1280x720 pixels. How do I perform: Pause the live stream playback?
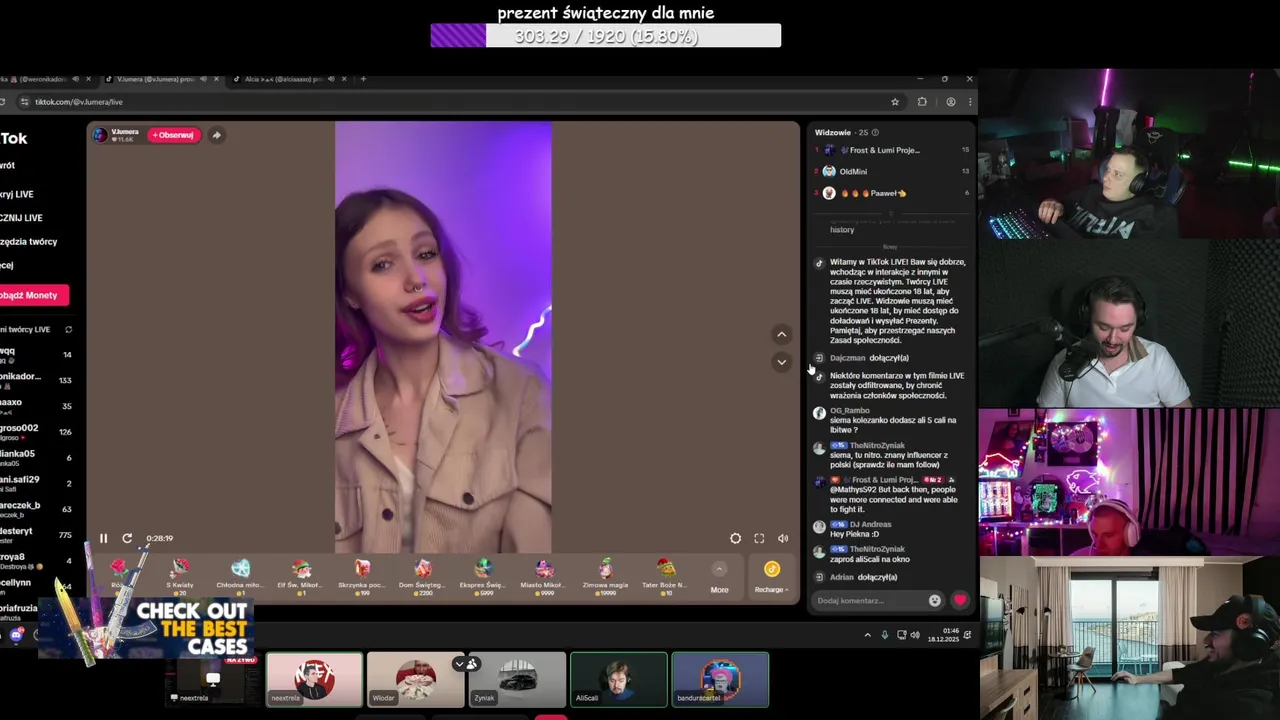[103, 538]
